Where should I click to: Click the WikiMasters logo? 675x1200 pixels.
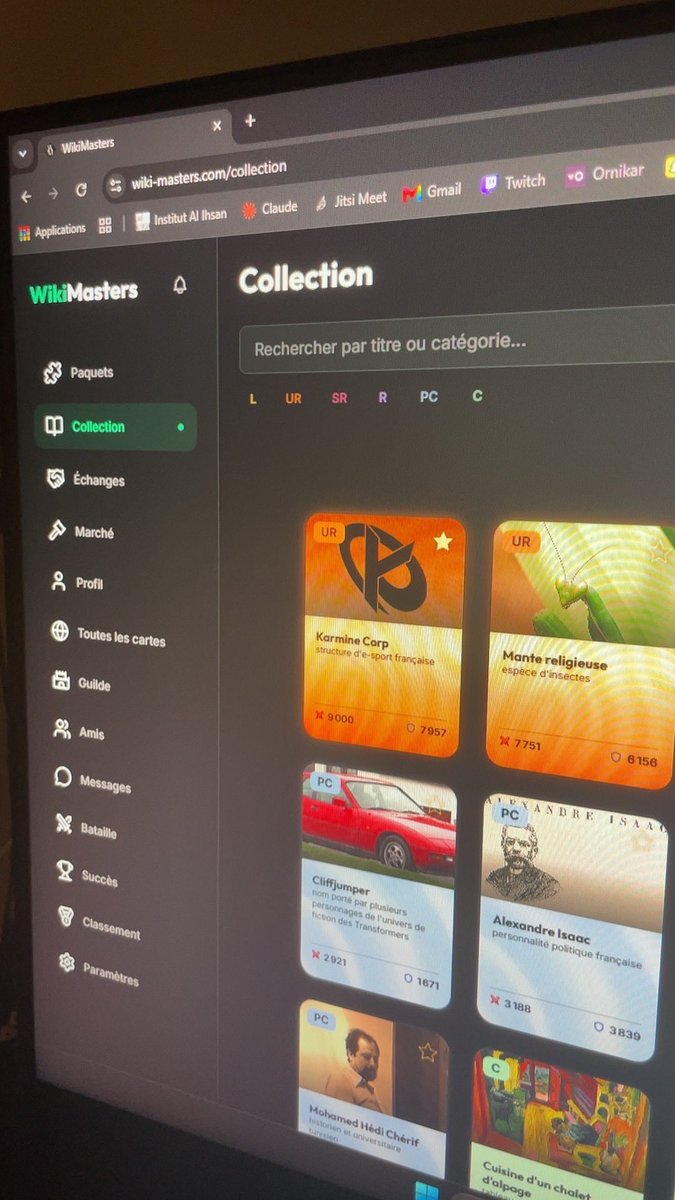[x=84, y=293]
